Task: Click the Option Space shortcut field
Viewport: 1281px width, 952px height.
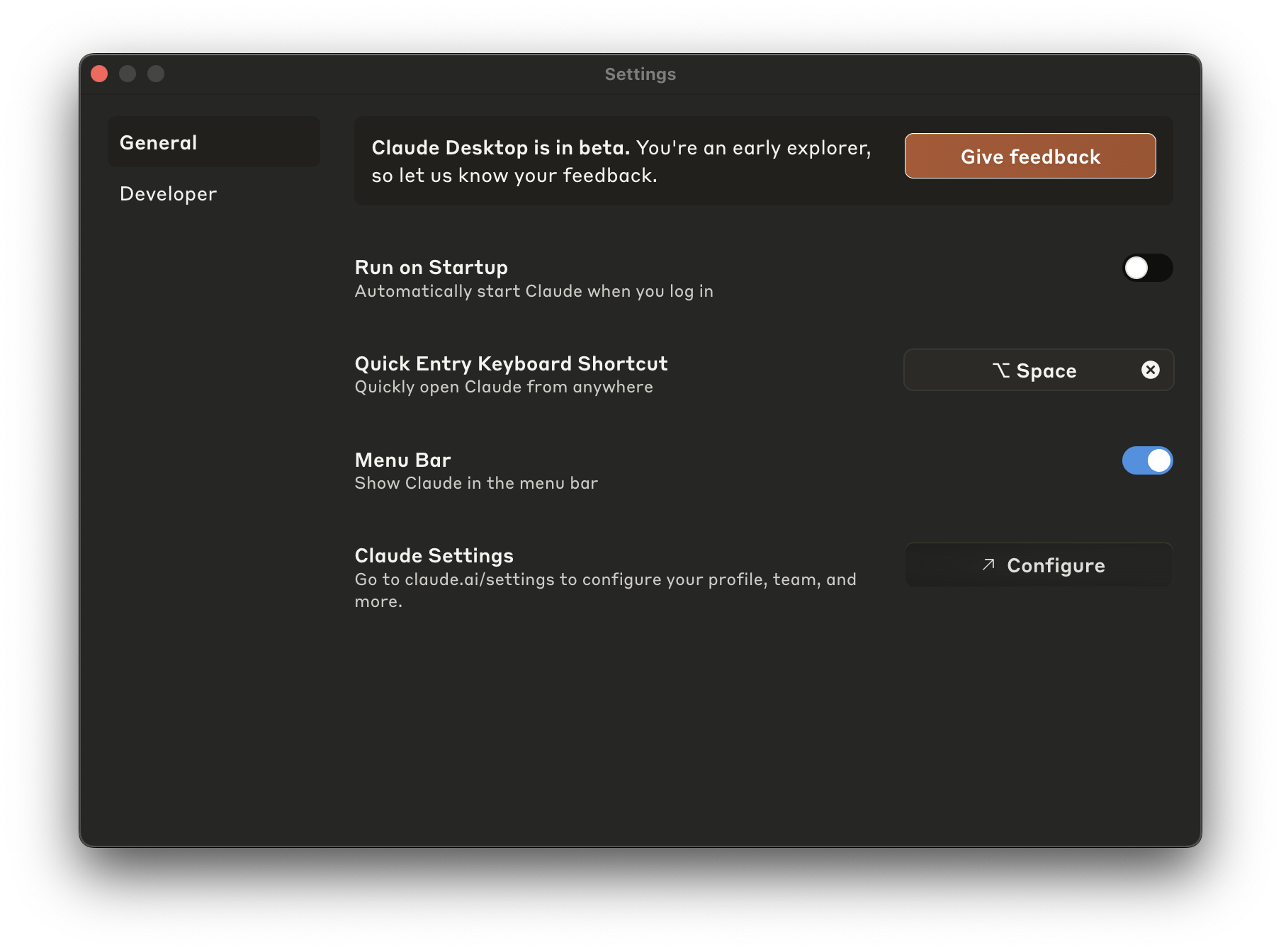Action: [x=1039, y=370]
